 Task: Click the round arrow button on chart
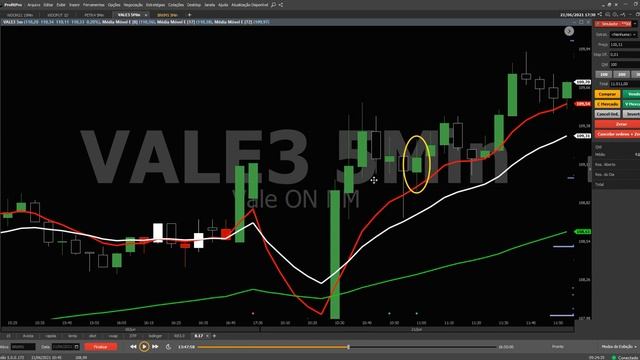(569, 31)
